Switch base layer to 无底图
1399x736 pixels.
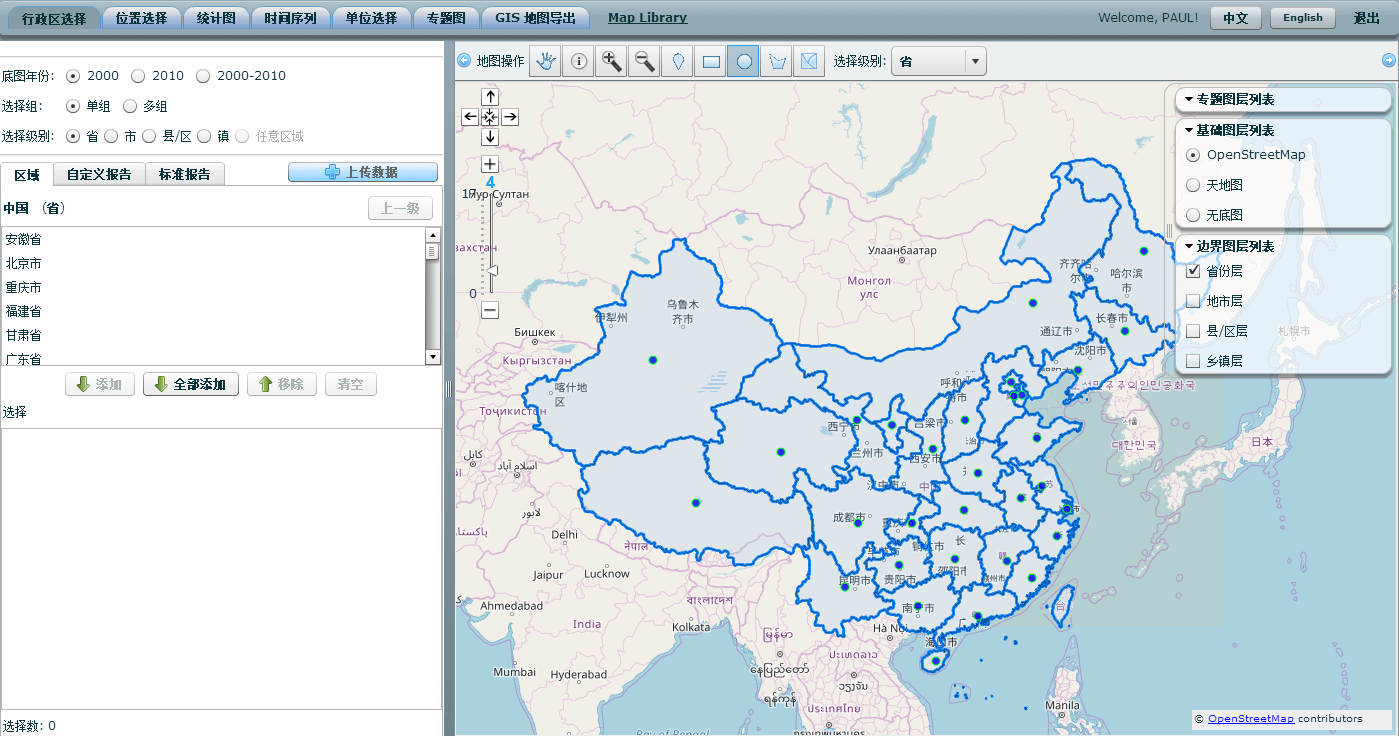click(x=1193, y=215)
